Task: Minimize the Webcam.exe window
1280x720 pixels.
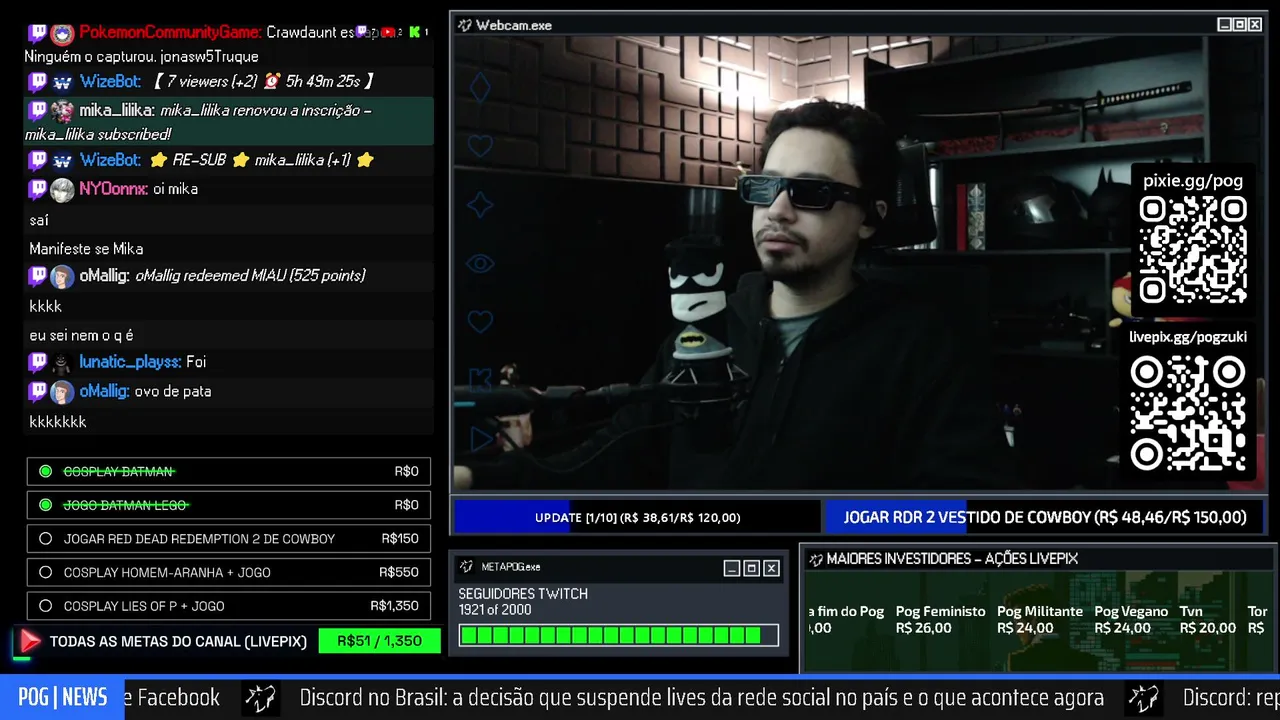Action: 1224,25
